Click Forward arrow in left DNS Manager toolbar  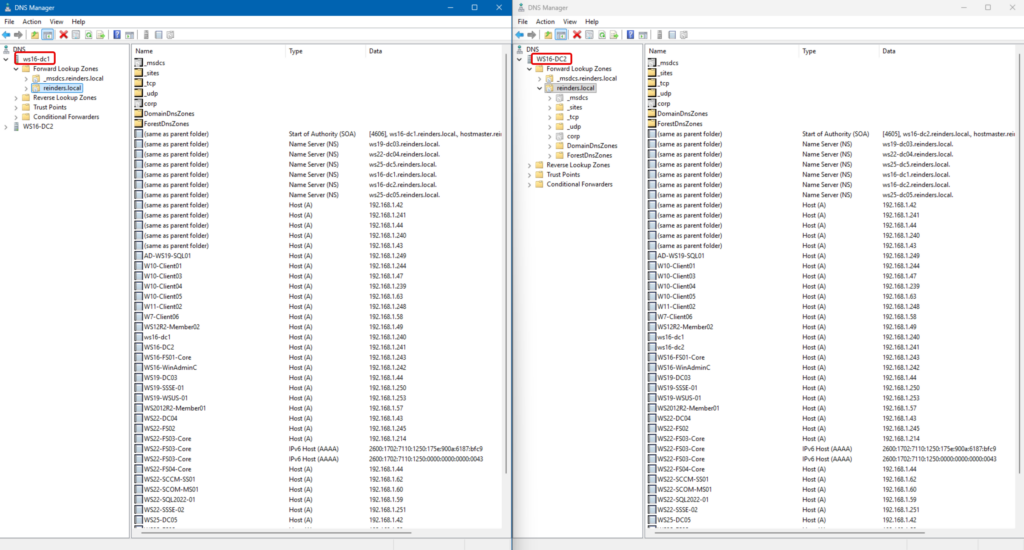(x=18, y=35)
